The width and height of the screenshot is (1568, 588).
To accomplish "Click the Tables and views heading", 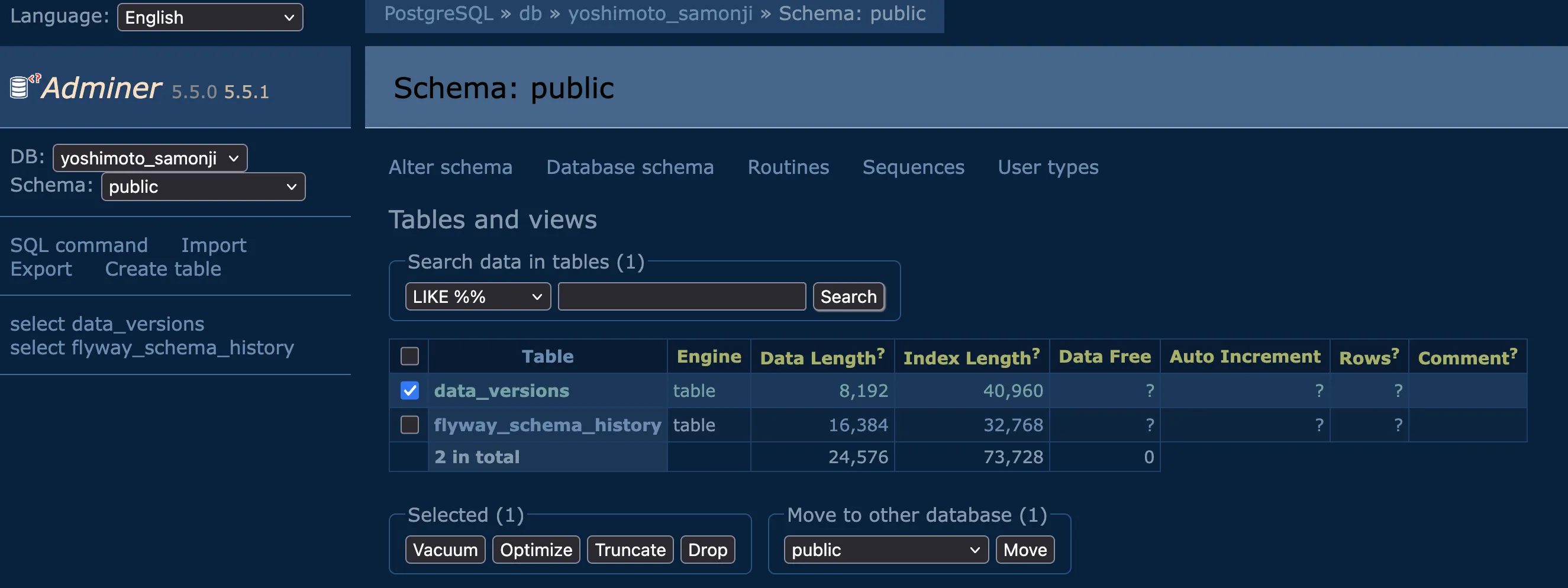I will (492, 219).
